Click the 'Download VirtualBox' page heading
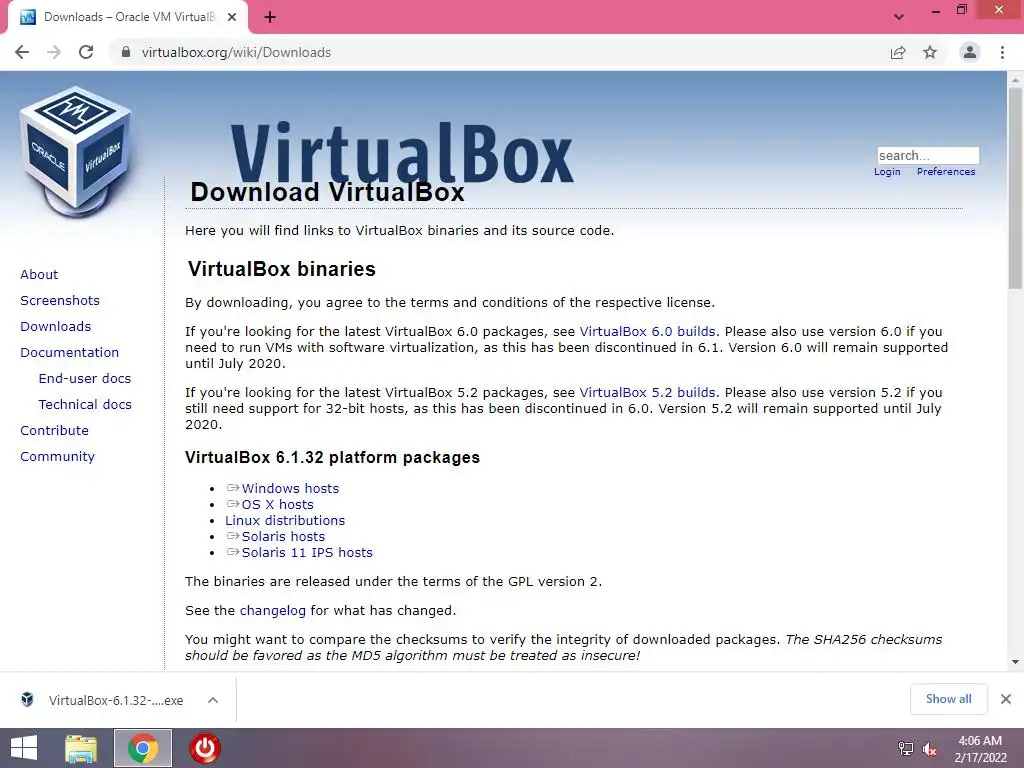This screenshot has height=768, width=1024. (x=327, y=192)
